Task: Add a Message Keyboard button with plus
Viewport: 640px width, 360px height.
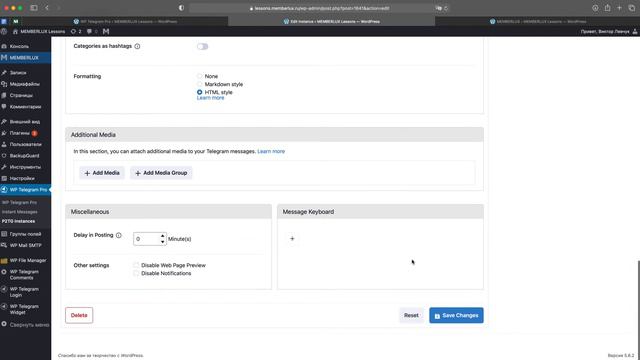Action: point(292,239)
